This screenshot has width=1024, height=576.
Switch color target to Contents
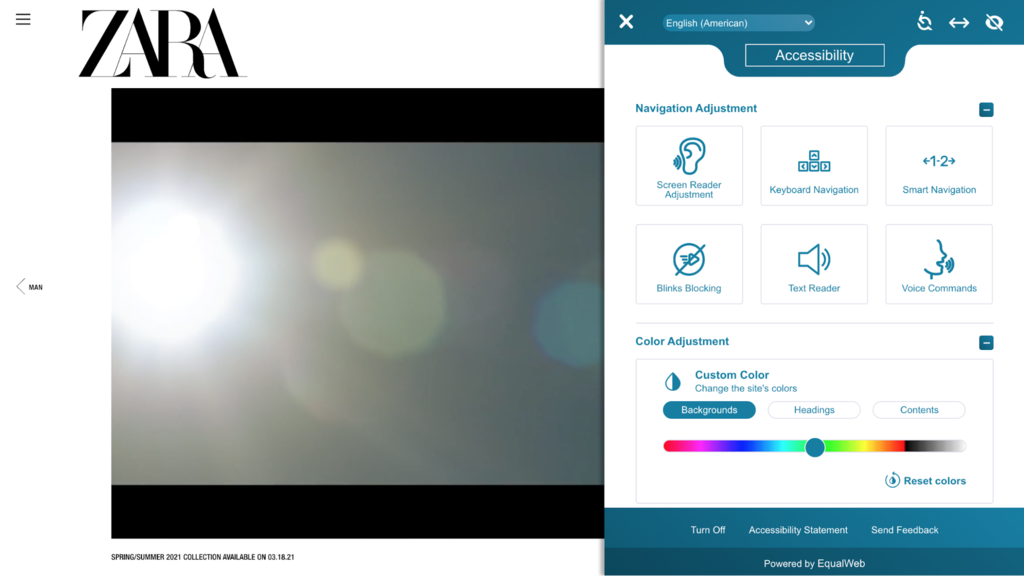point(918,409)
